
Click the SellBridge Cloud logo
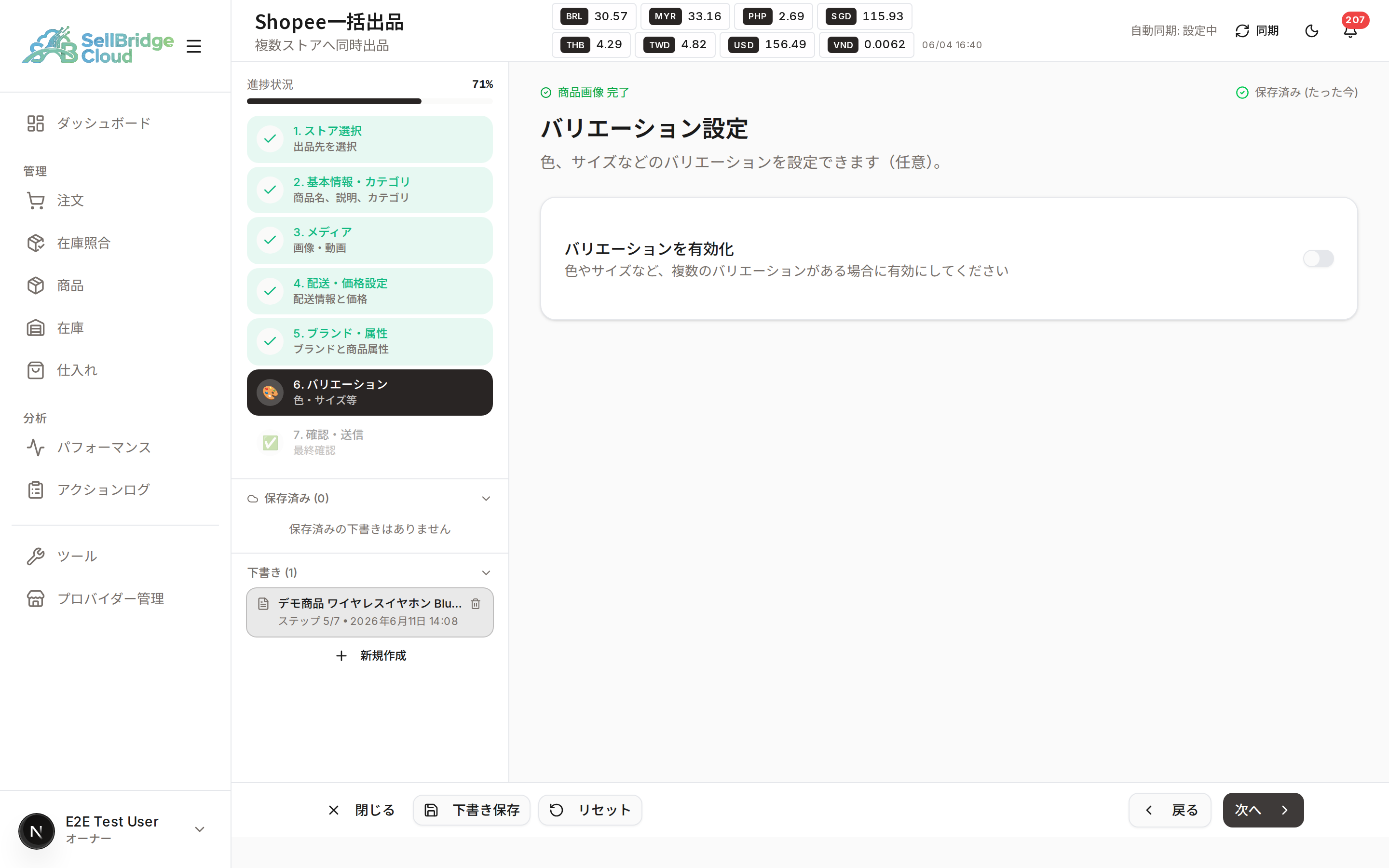(x=97, y=45)
